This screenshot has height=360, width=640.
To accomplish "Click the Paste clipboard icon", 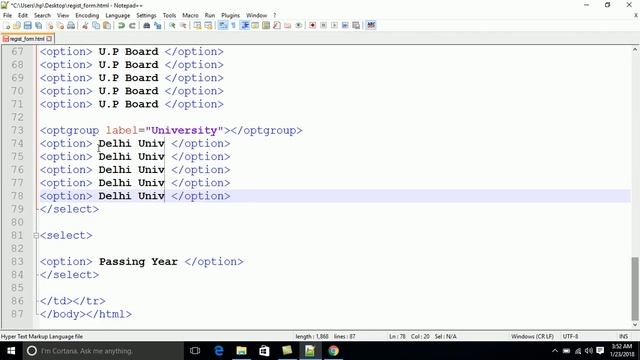I will point(107,25).
